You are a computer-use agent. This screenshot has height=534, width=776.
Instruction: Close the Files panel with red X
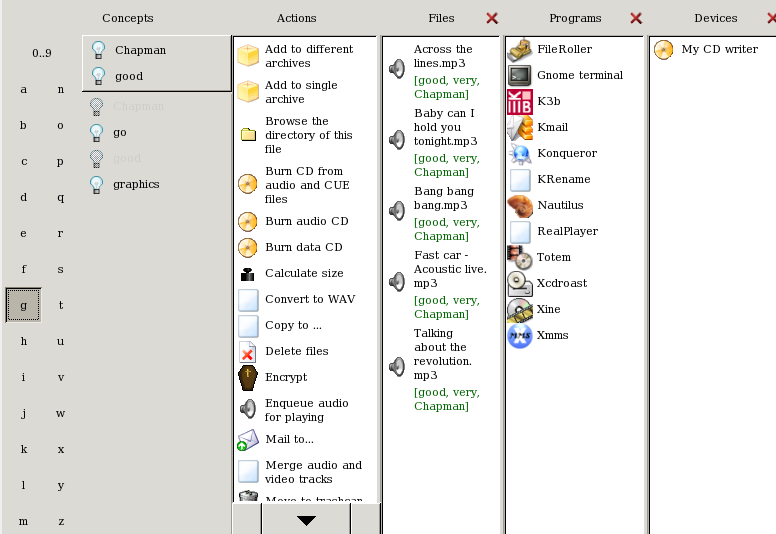(491, 18)
